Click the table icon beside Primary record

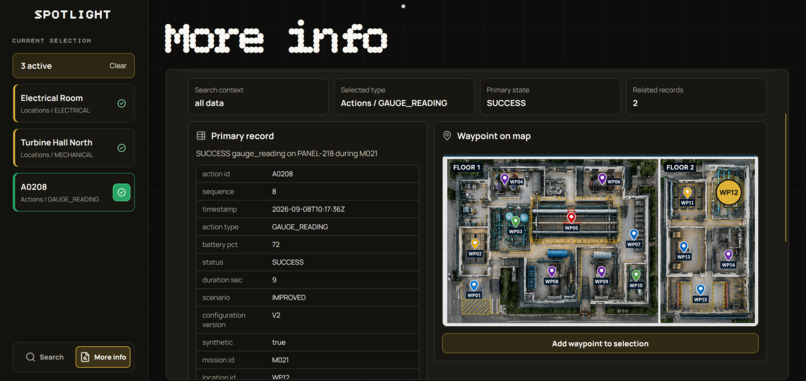click(x=202, y=136)
